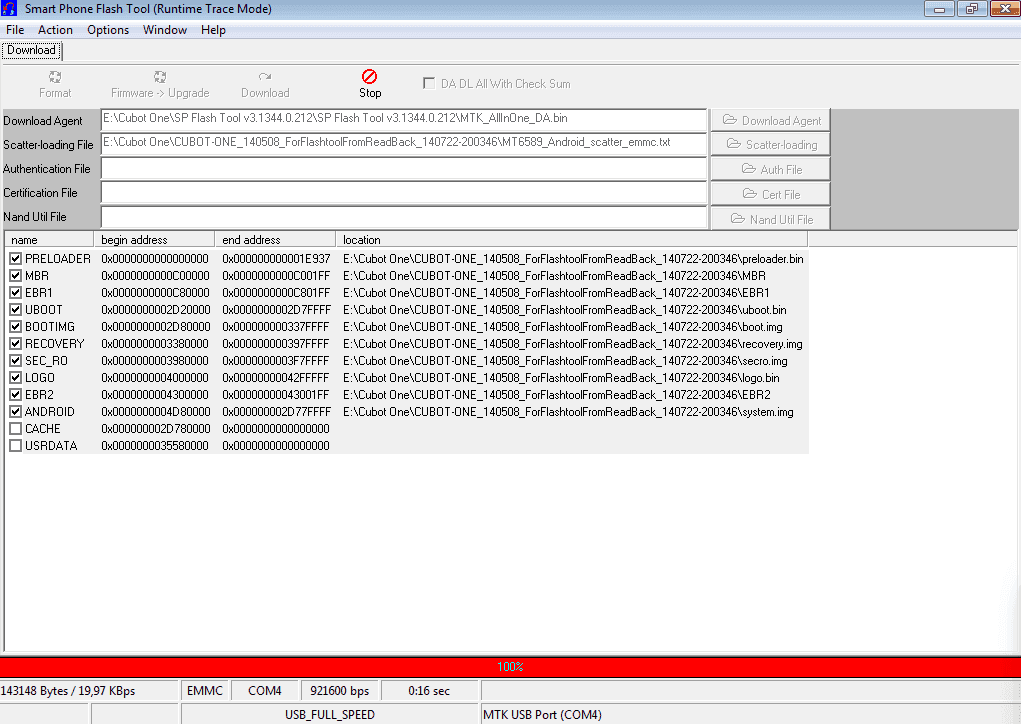This screenshot has width=1021, height=724.
Task: Click the Firmware -> Upgrade toolbar icon
Action: 160,77
